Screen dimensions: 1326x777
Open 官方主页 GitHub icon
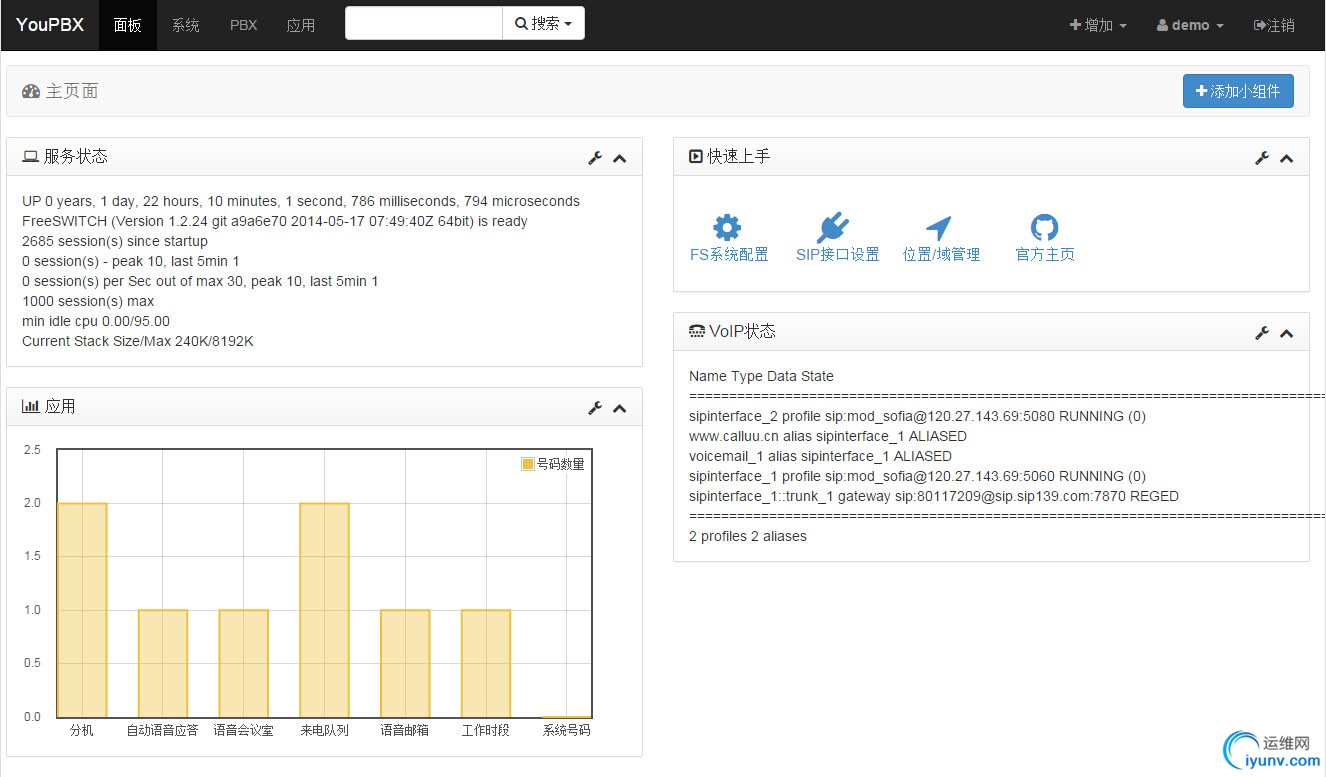pos(1044,227)
